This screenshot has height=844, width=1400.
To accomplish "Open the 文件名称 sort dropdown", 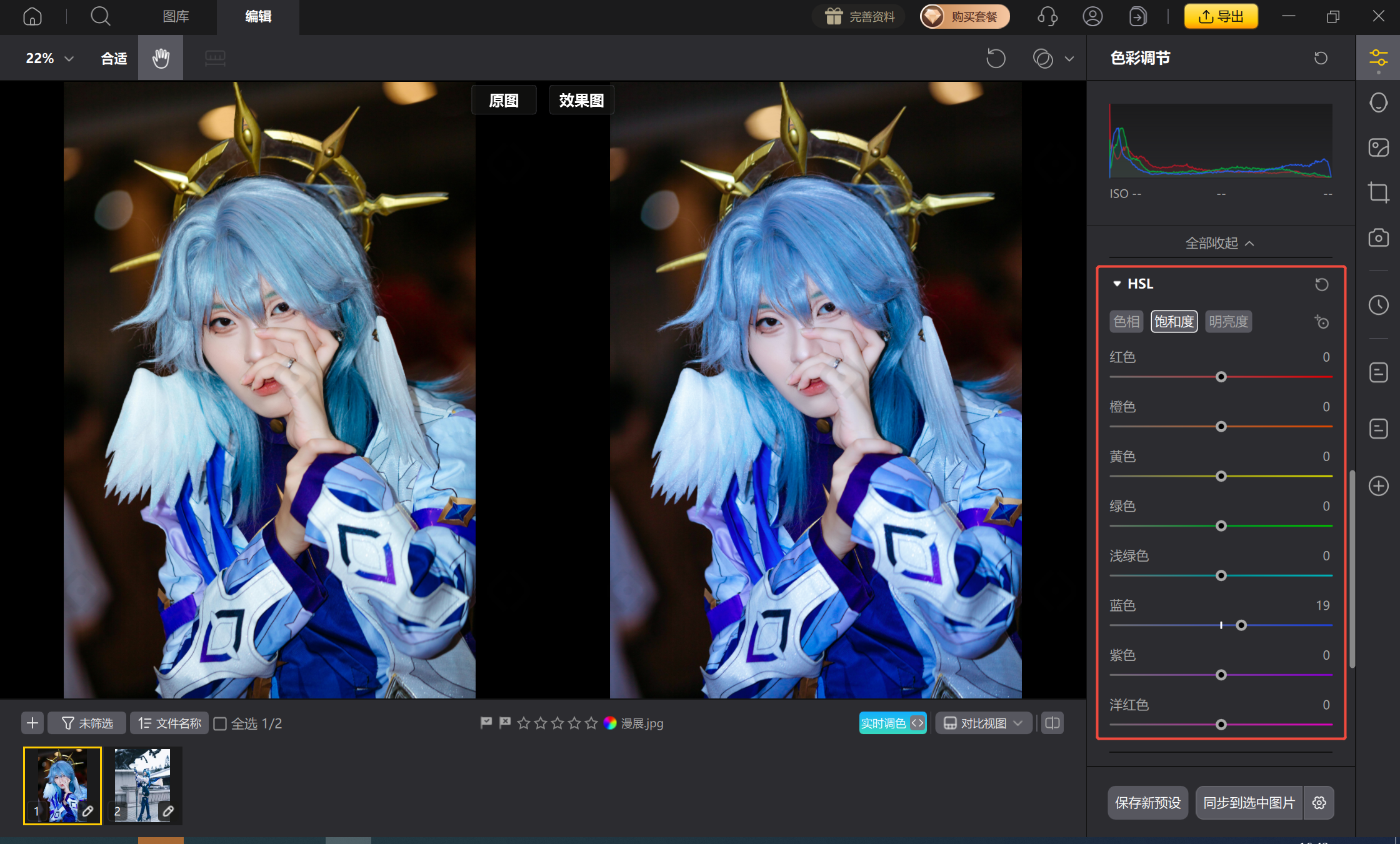I will (x=169, y=723).
